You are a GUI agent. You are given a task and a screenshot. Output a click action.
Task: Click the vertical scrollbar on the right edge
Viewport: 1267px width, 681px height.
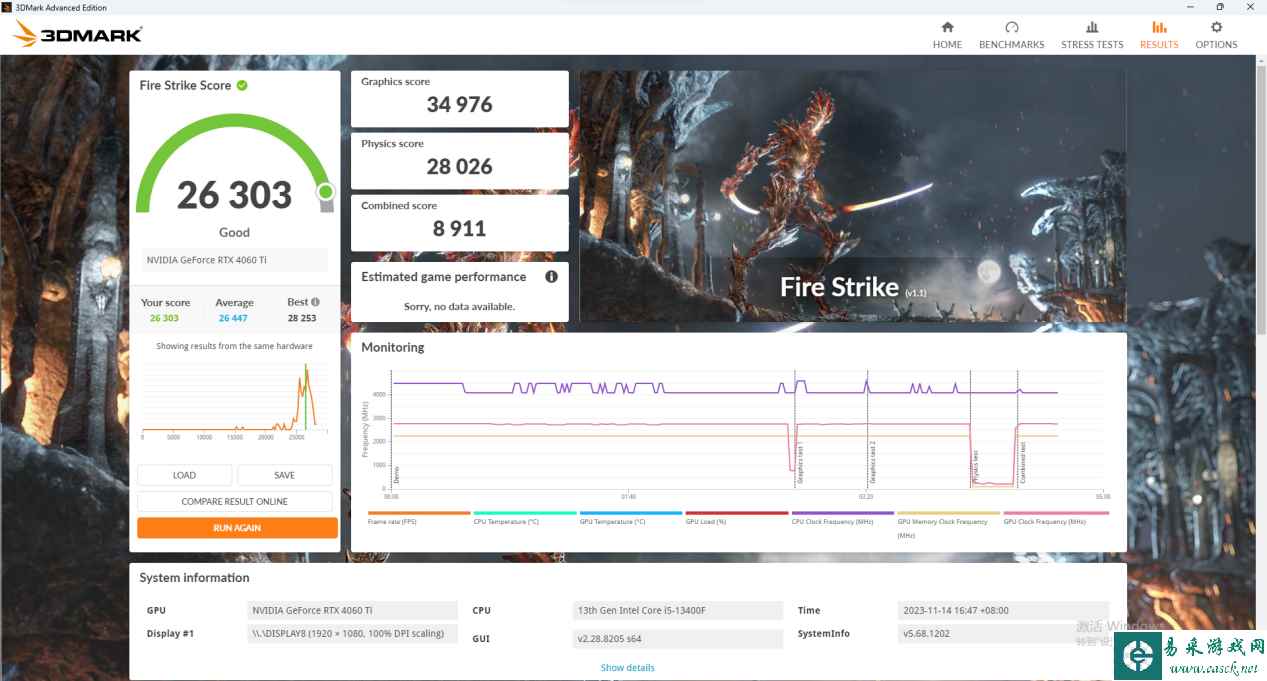(x=1261, y=200)
